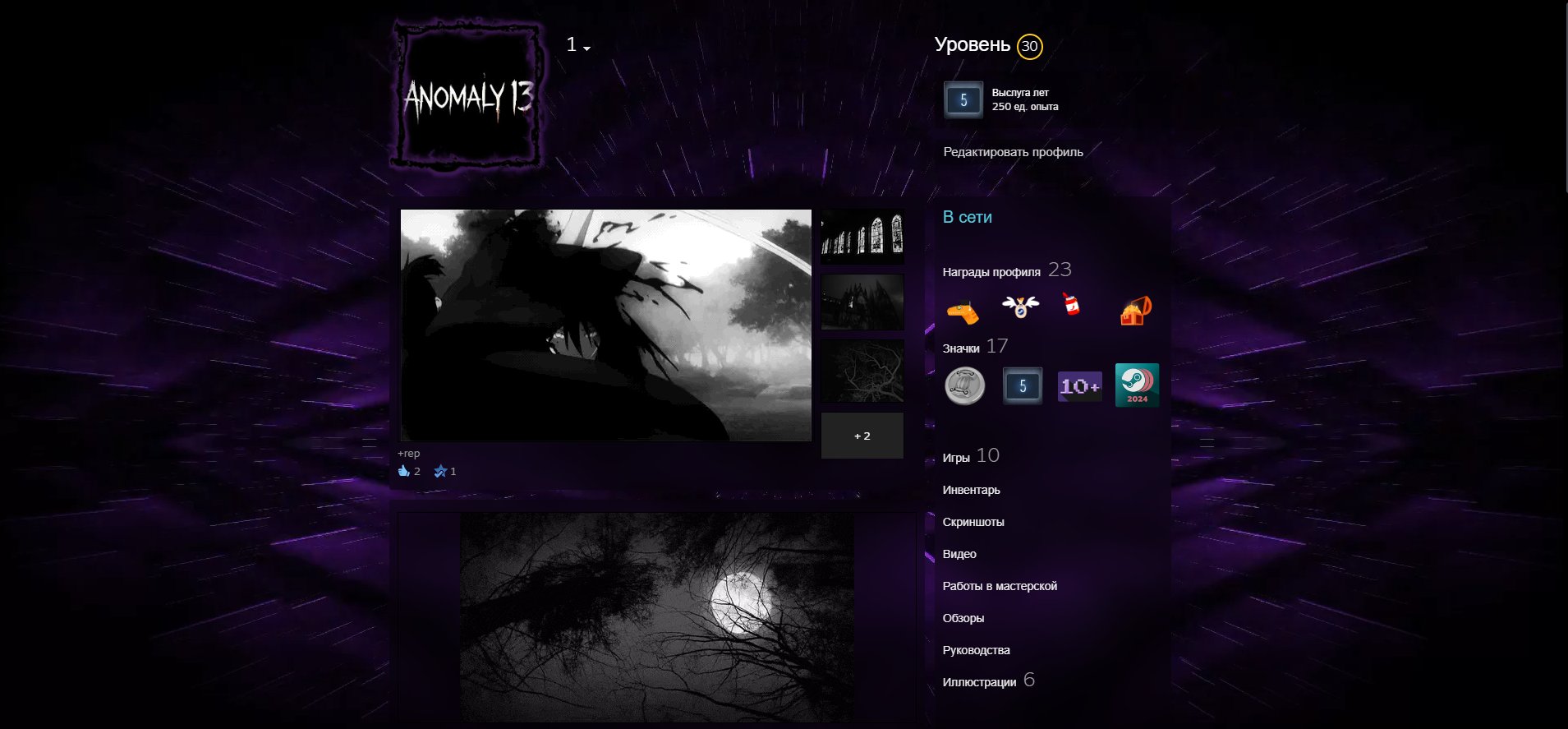This screenshot has height=729, width=1568.
Task: Open the Скриншоты section
Action: (x=973, y=522)
